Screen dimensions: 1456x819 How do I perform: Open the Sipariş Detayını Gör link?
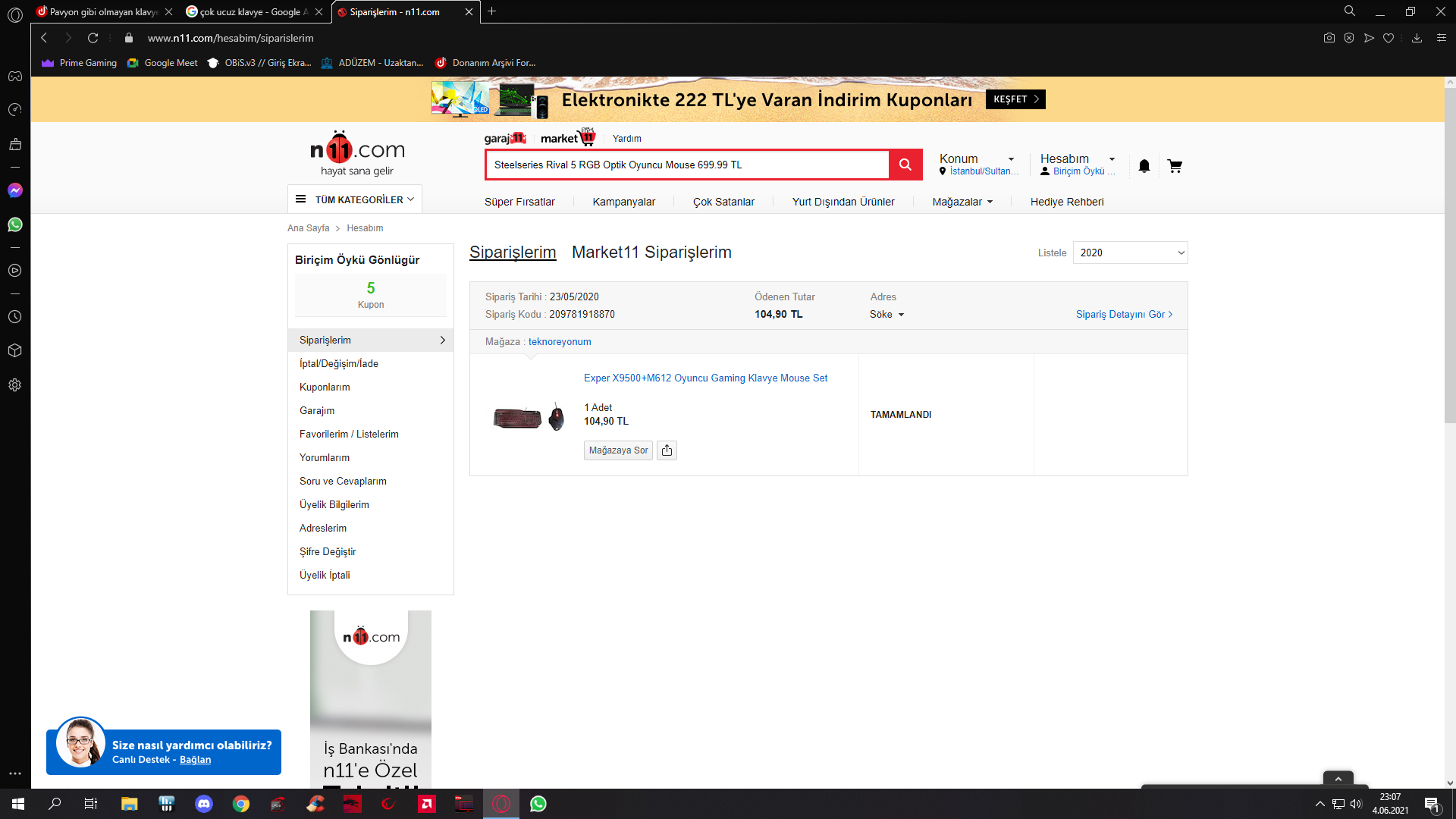pyautogui.click(x=1123, y=315)
